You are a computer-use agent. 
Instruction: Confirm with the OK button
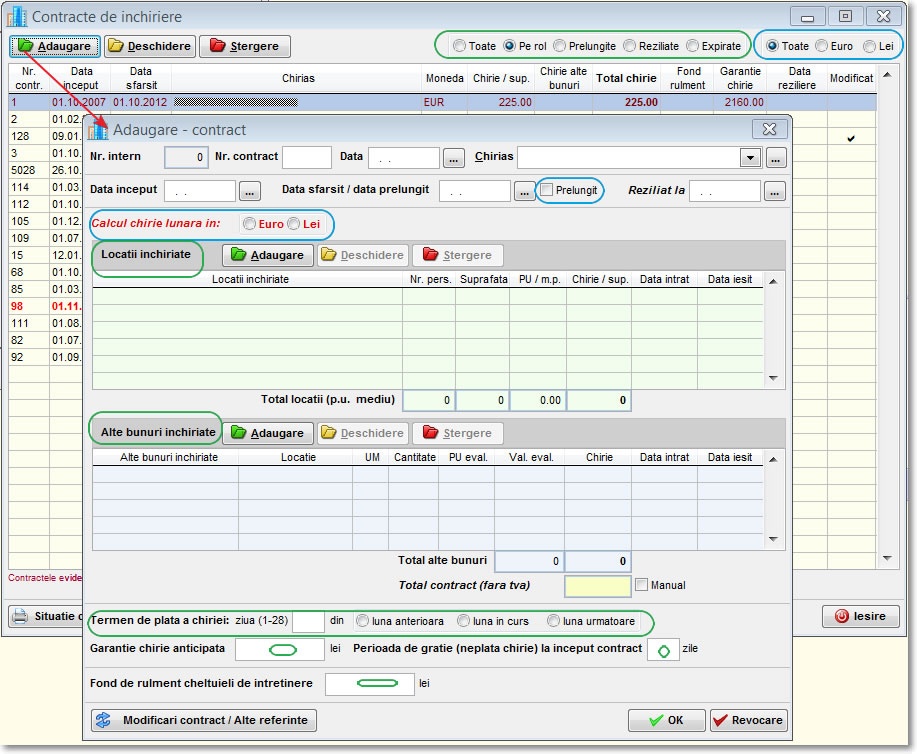pyautogui.click(x=666, y=720)
